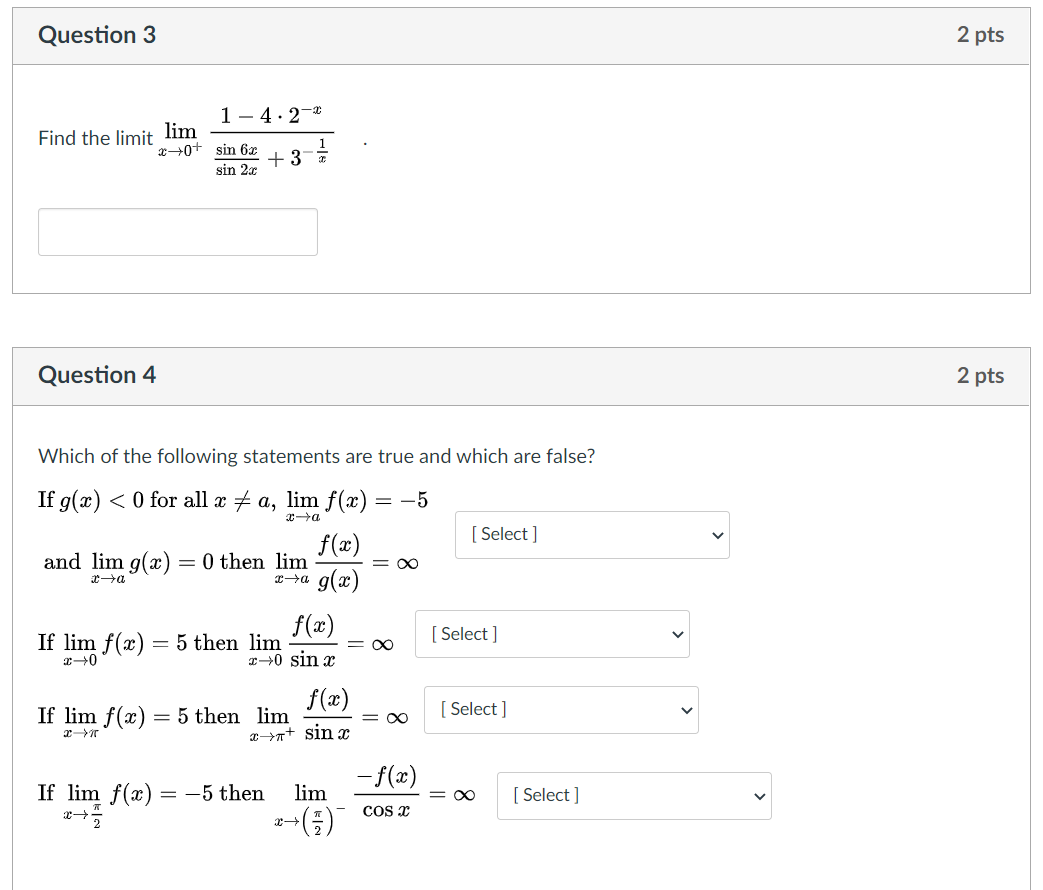The image size is (1043, 890).
Task: Click the −f(x)/cos x limit statement
Action: click(257, 799)
